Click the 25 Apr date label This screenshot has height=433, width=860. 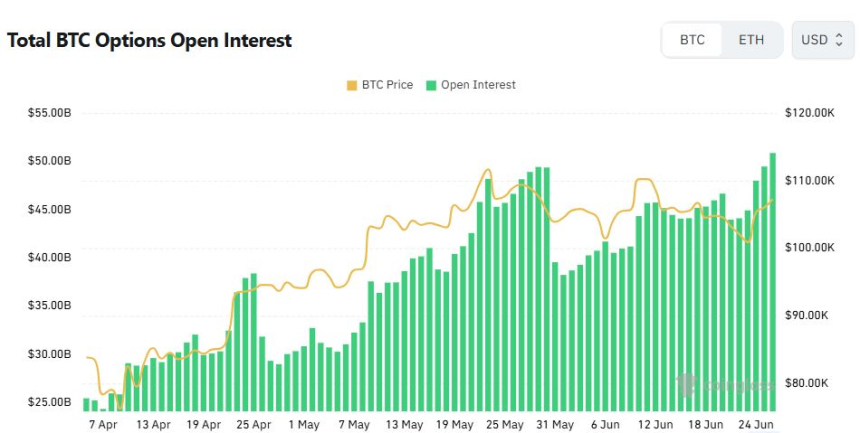[254, 425]
